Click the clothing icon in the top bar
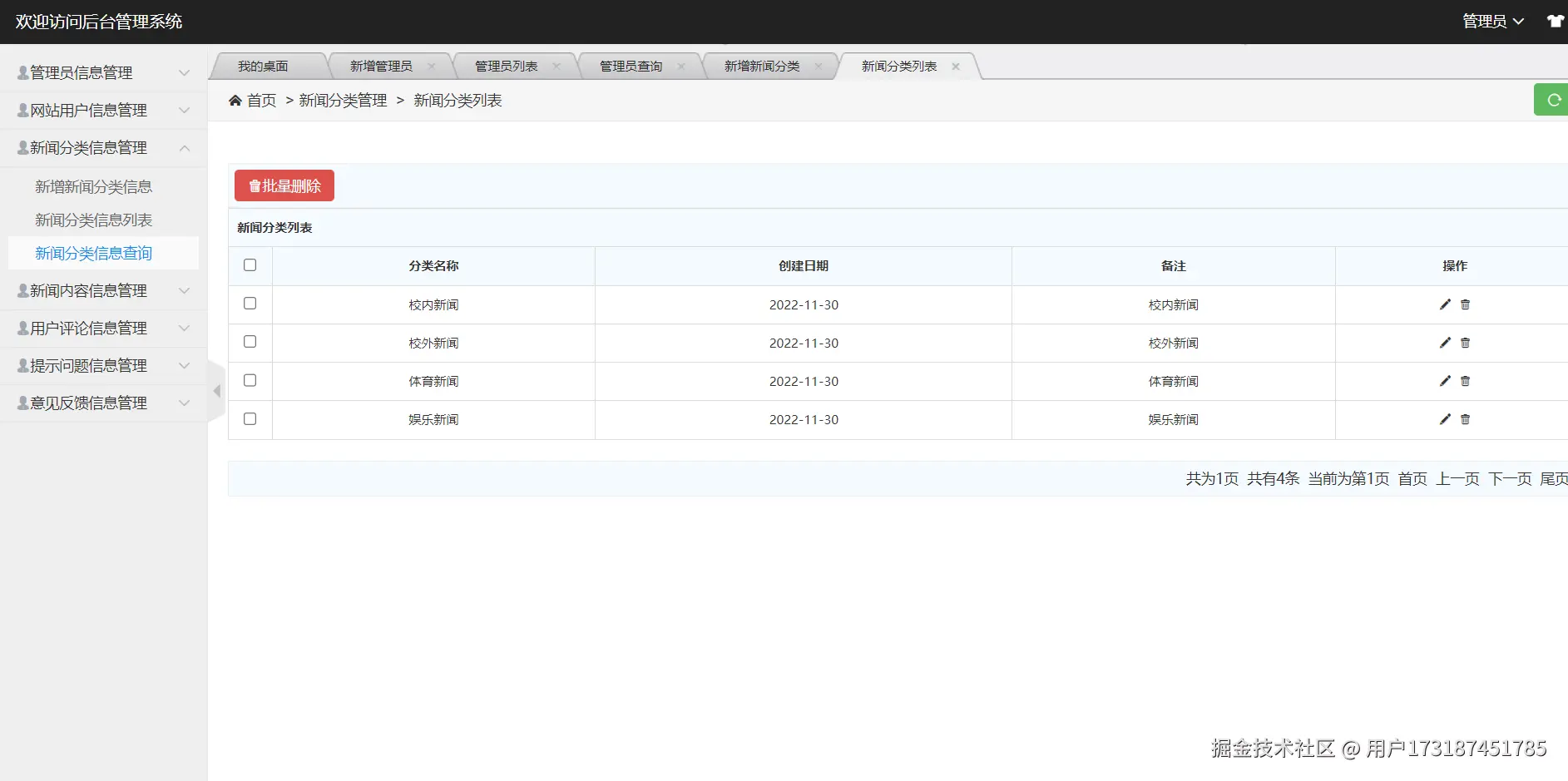1568x781 pixels. (1555, 21)
